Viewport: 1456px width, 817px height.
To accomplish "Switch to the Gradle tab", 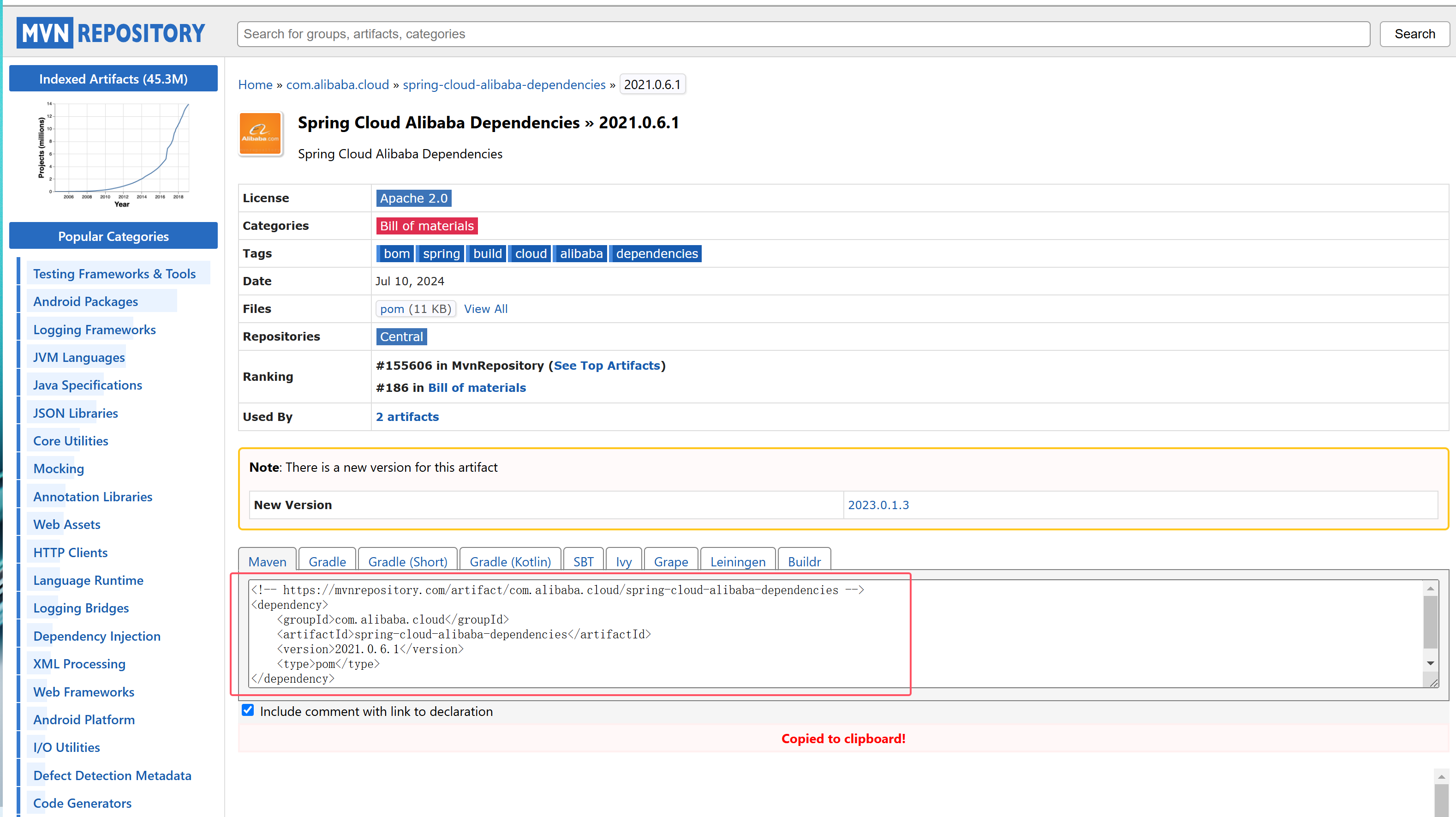I will [327, 561].
